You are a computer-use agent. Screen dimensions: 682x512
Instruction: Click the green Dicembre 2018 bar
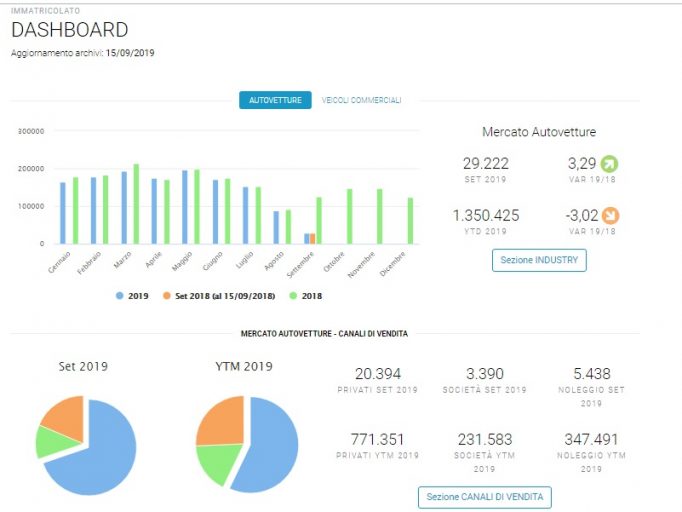(x=410, y=221)
